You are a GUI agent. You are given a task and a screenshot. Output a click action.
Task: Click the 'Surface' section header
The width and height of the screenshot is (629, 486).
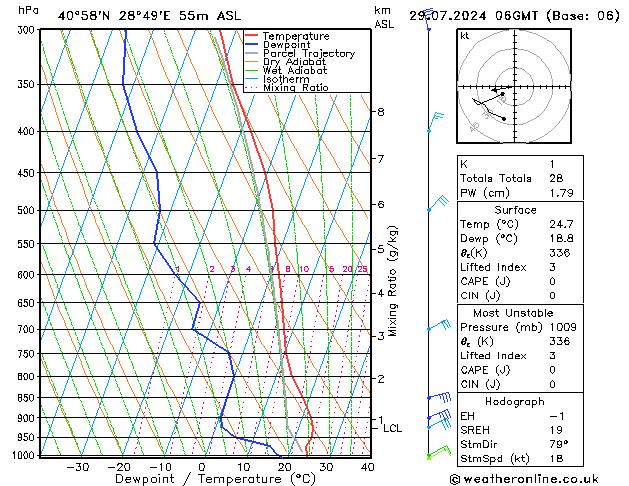click(515, 210)
